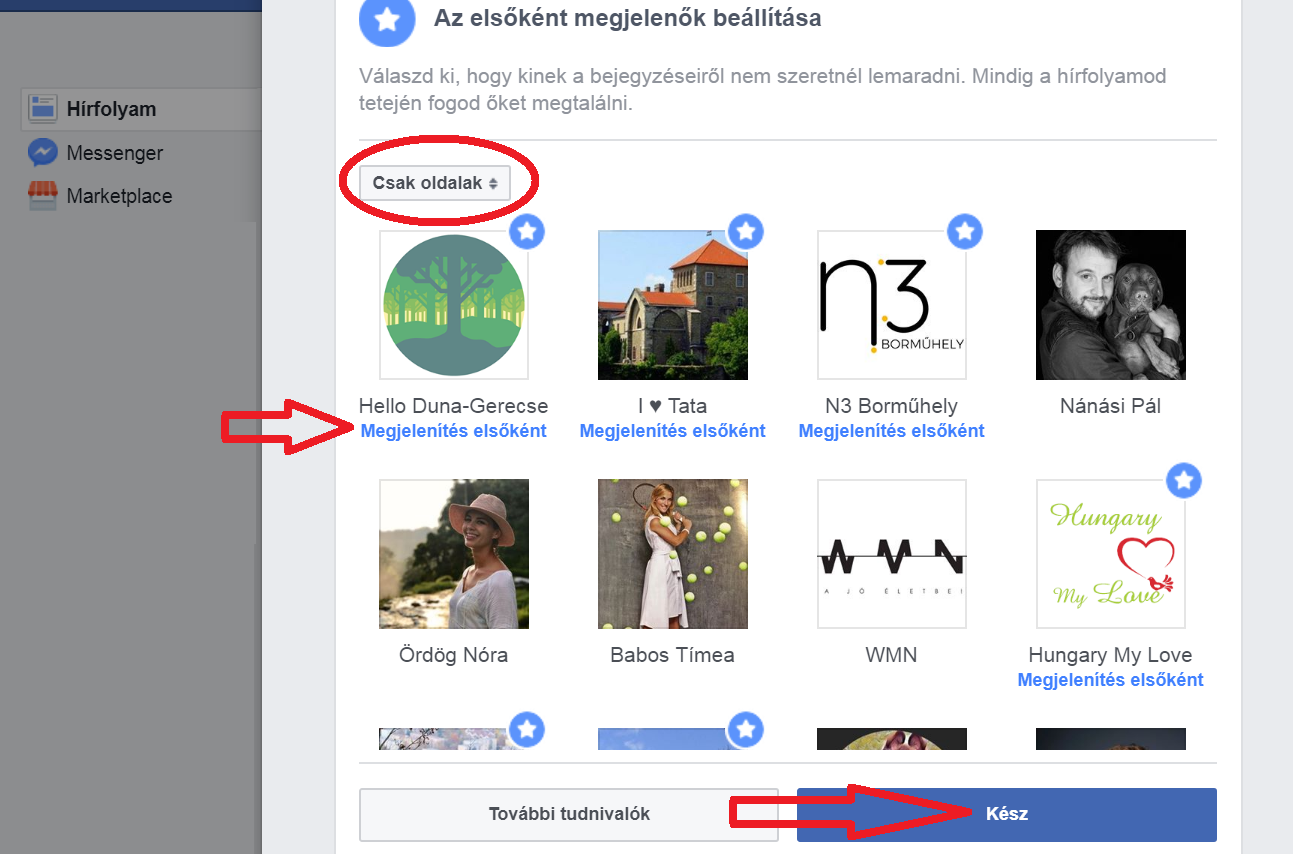Click the I ♥ Tata name label

[673, 406]
